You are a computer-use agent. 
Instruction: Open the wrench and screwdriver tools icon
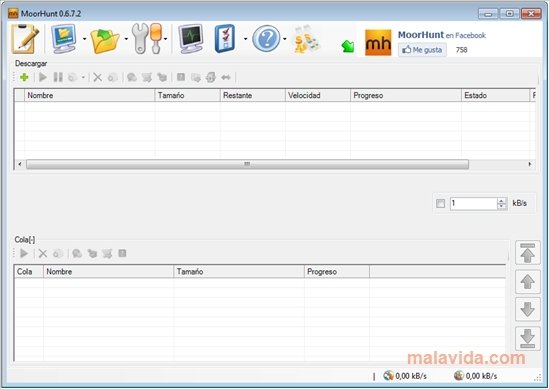point(147,39)
